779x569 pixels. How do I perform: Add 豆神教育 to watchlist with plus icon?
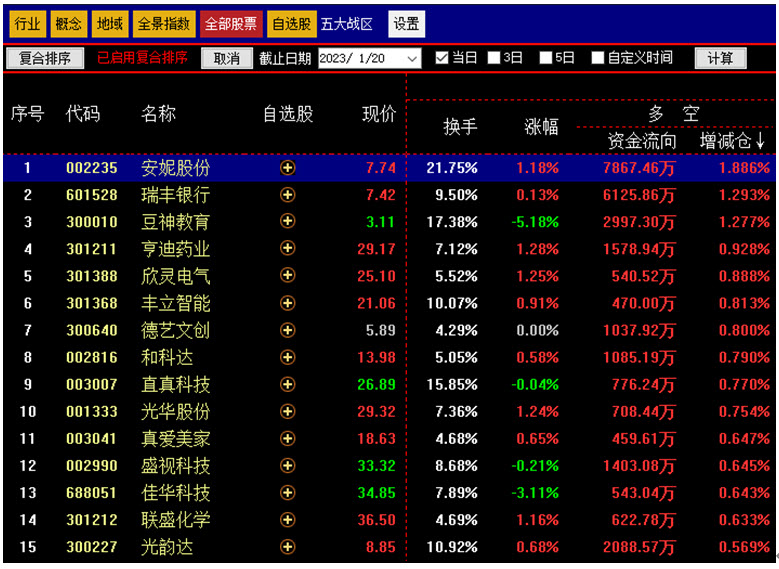tap(287, 222)
